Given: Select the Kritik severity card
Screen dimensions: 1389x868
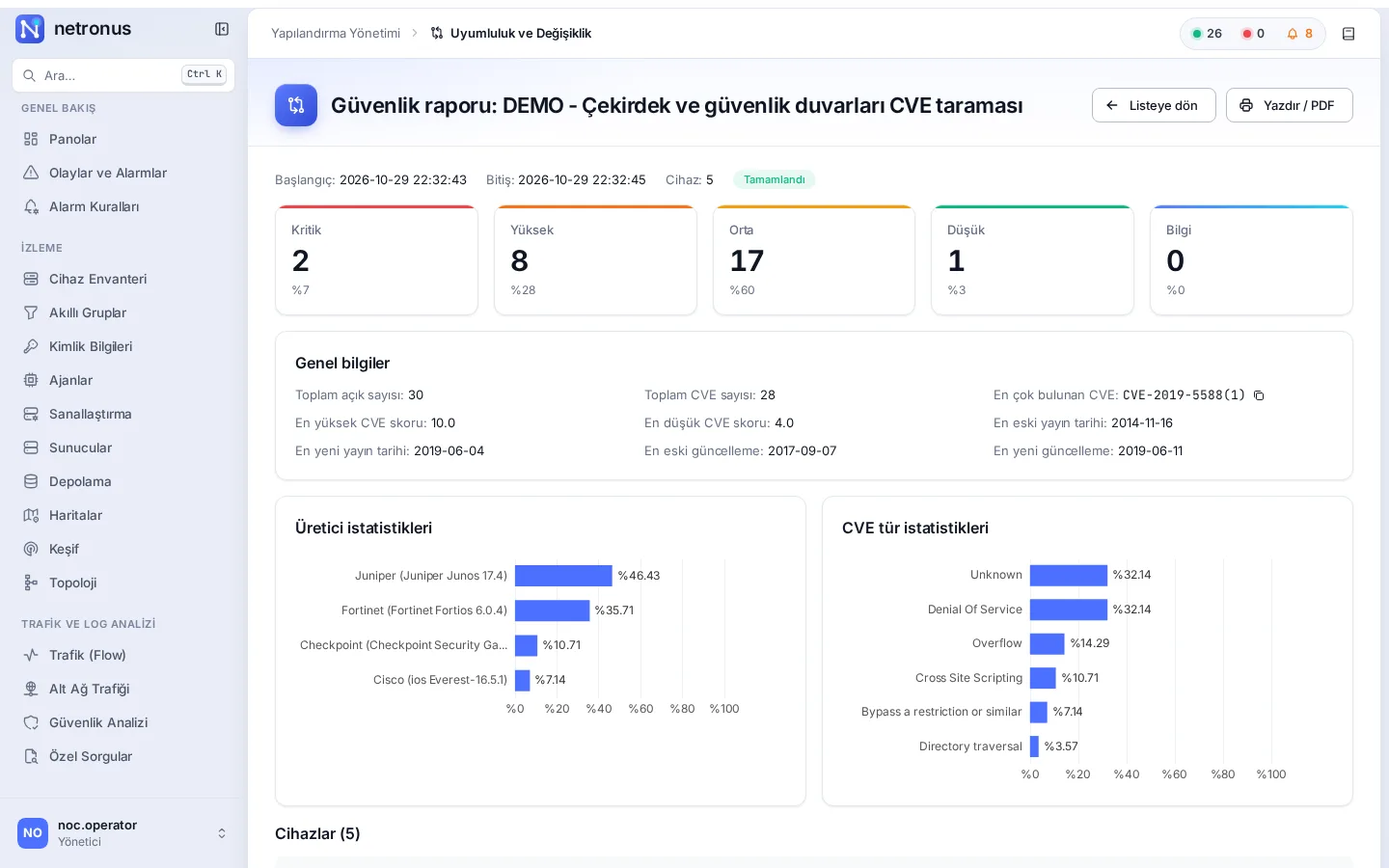Looking at the screenshot, I should [x=376, y=260].
